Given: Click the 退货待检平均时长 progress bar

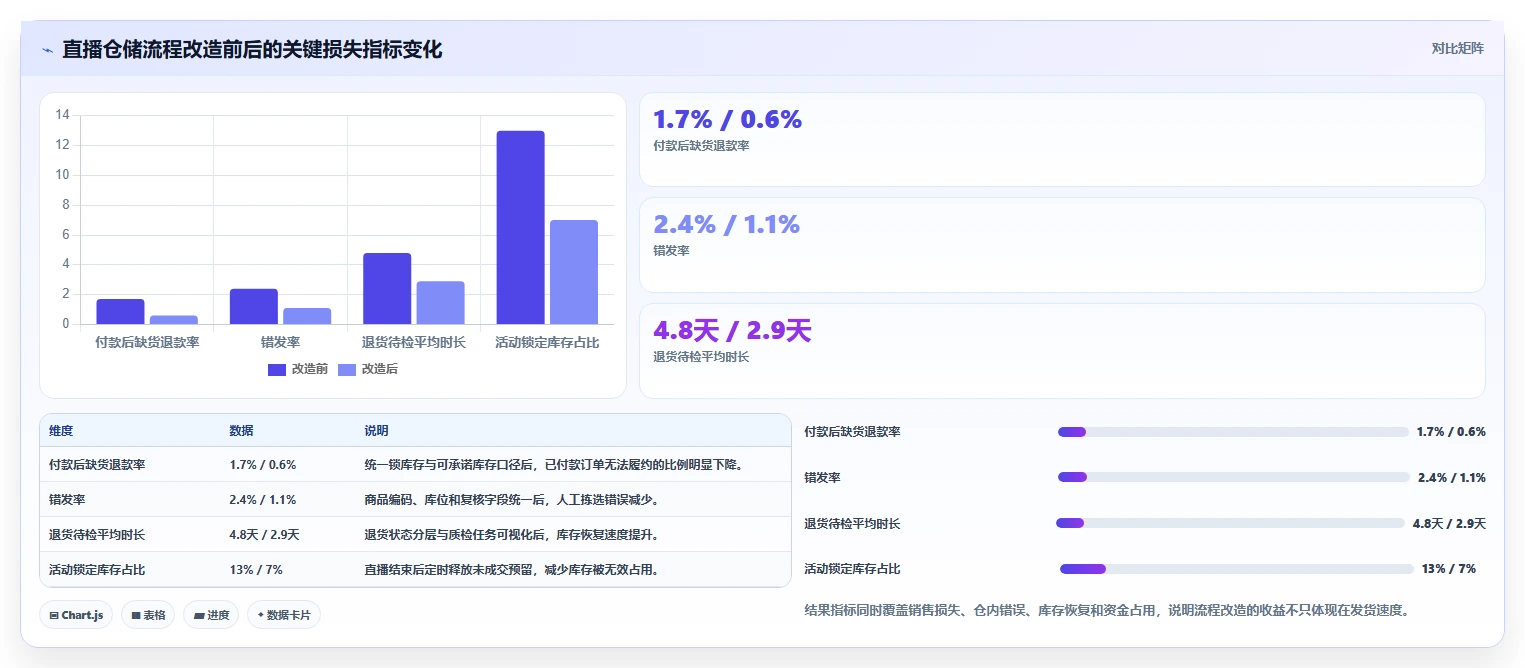Looking at the screenshot, I should (1230, 523).
